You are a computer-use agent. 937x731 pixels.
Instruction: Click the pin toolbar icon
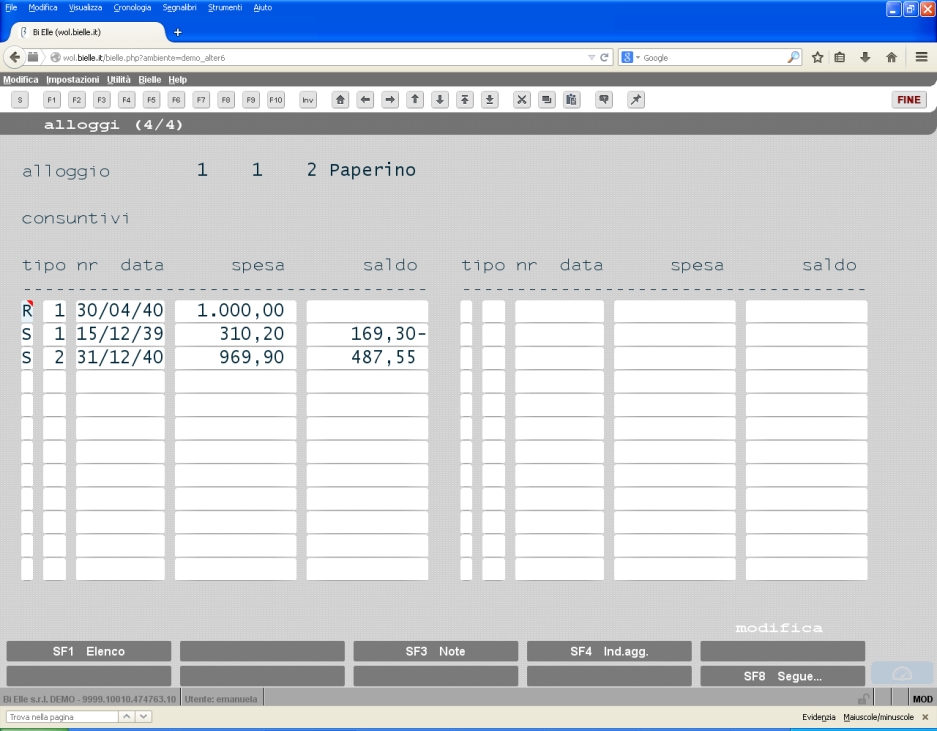click(x=636, y=100)
